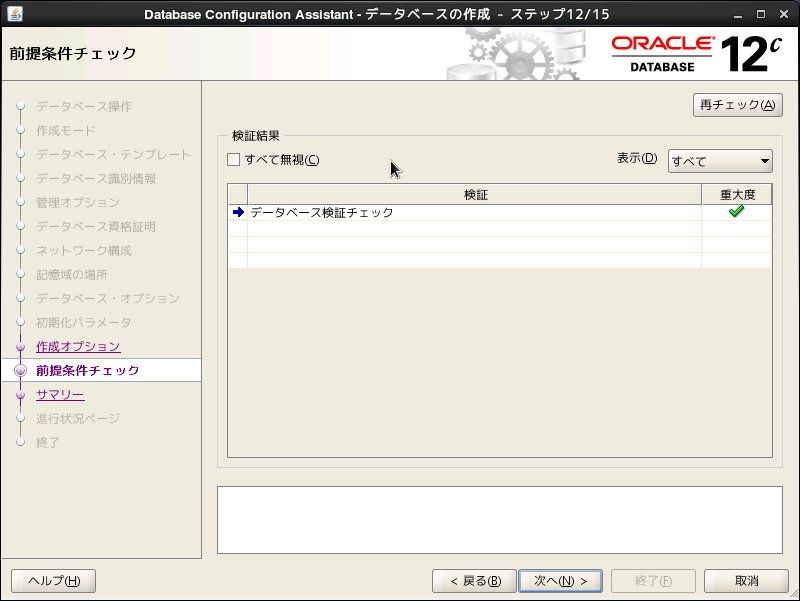The width and height of the screenshot is (800, 601).
Task: Click the 検証 column header
Action: 474,194
